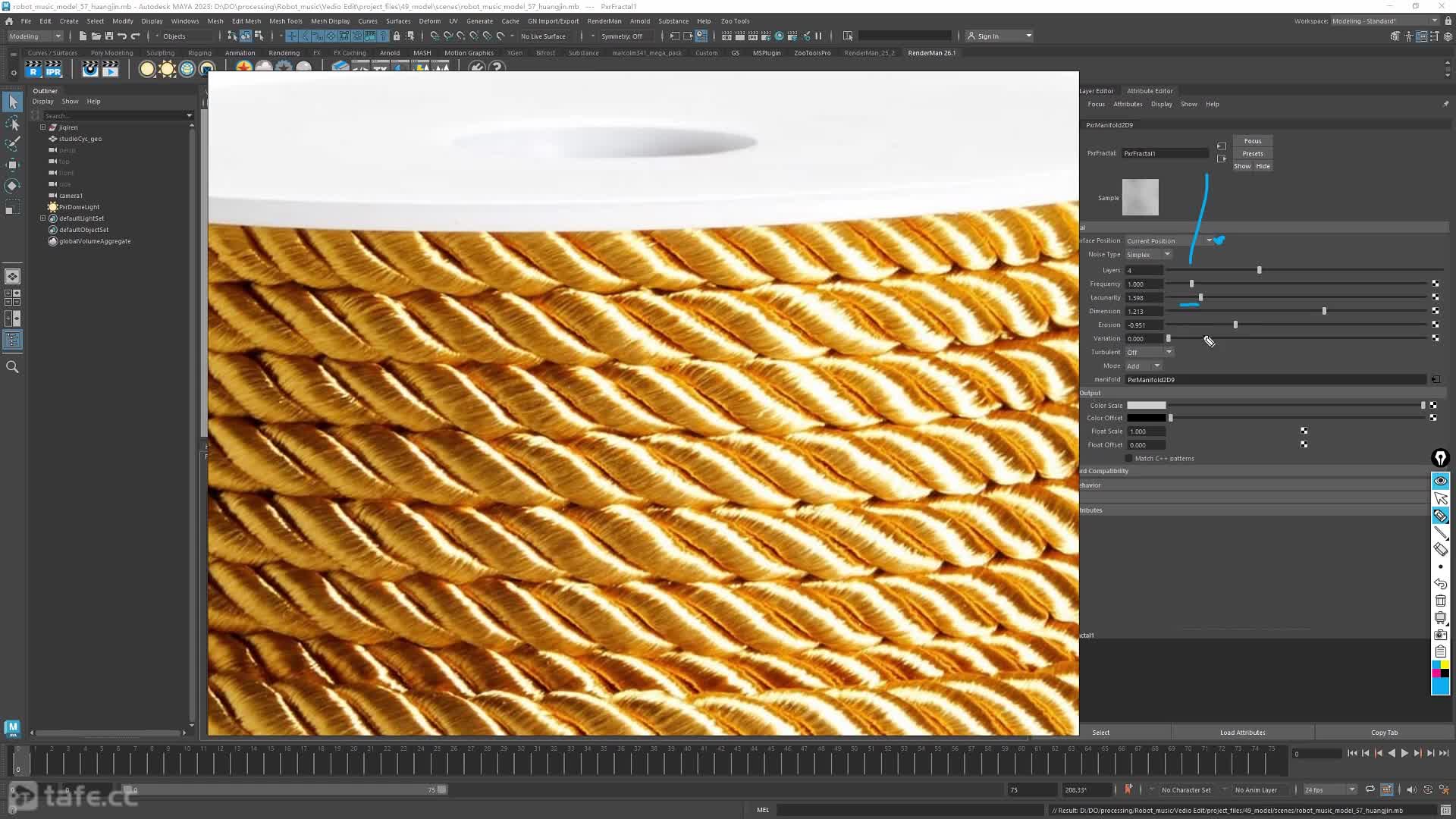
Task: Toggle the eye visibility icon in annotation toolbar
Action: tap(1440, 482)
